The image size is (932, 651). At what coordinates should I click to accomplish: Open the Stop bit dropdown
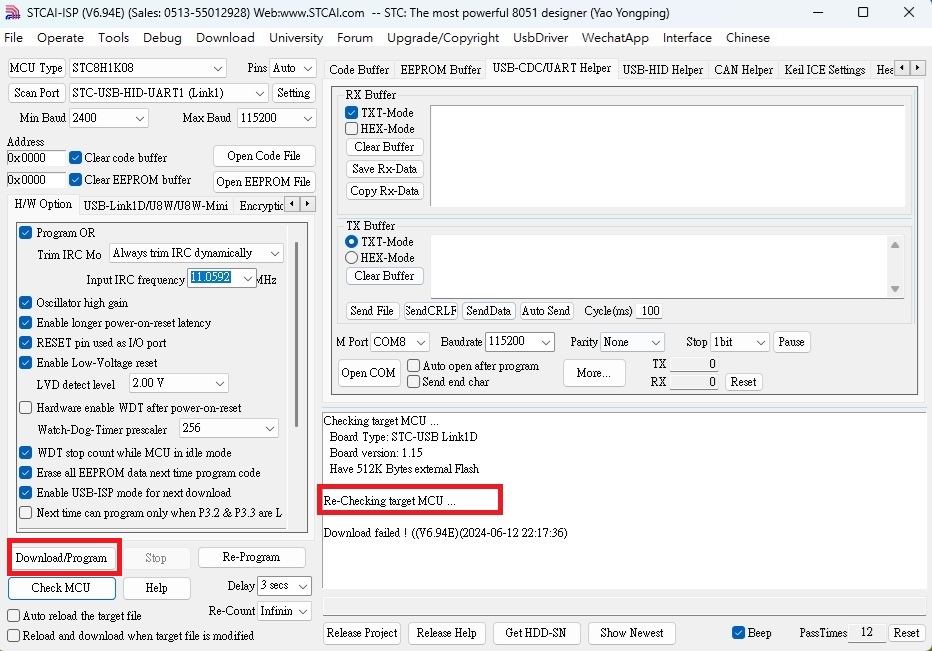pyautogui.click(x=740, y=342)
